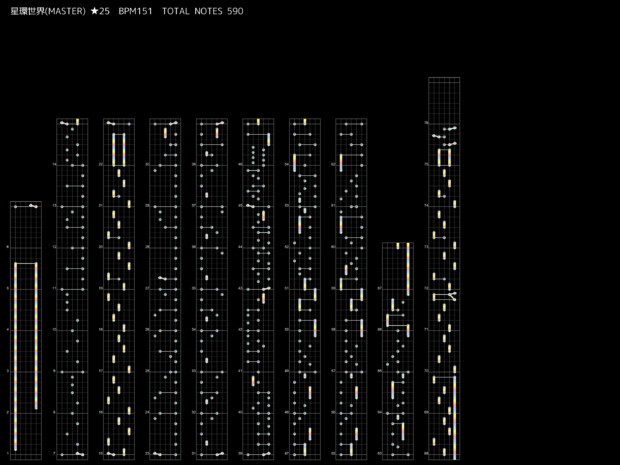
Task: Click the fourth chart column
Action: [x=164, y=290]
